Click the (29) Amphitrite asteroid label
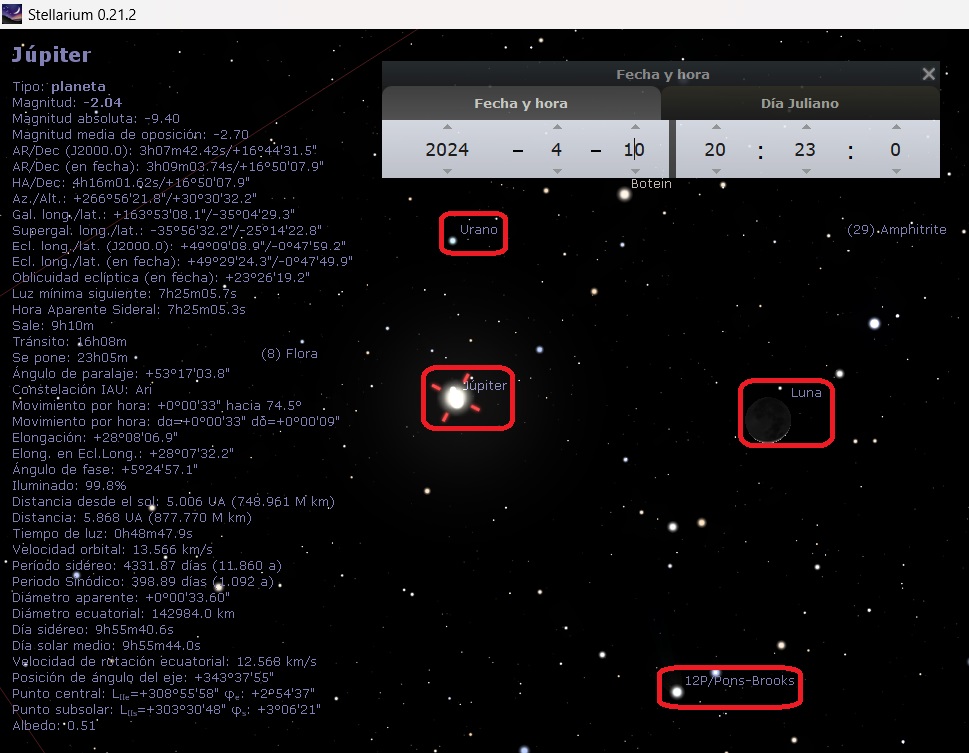This screenshot has height=753, width=969. pyautogui.click(x=897, y=230)
